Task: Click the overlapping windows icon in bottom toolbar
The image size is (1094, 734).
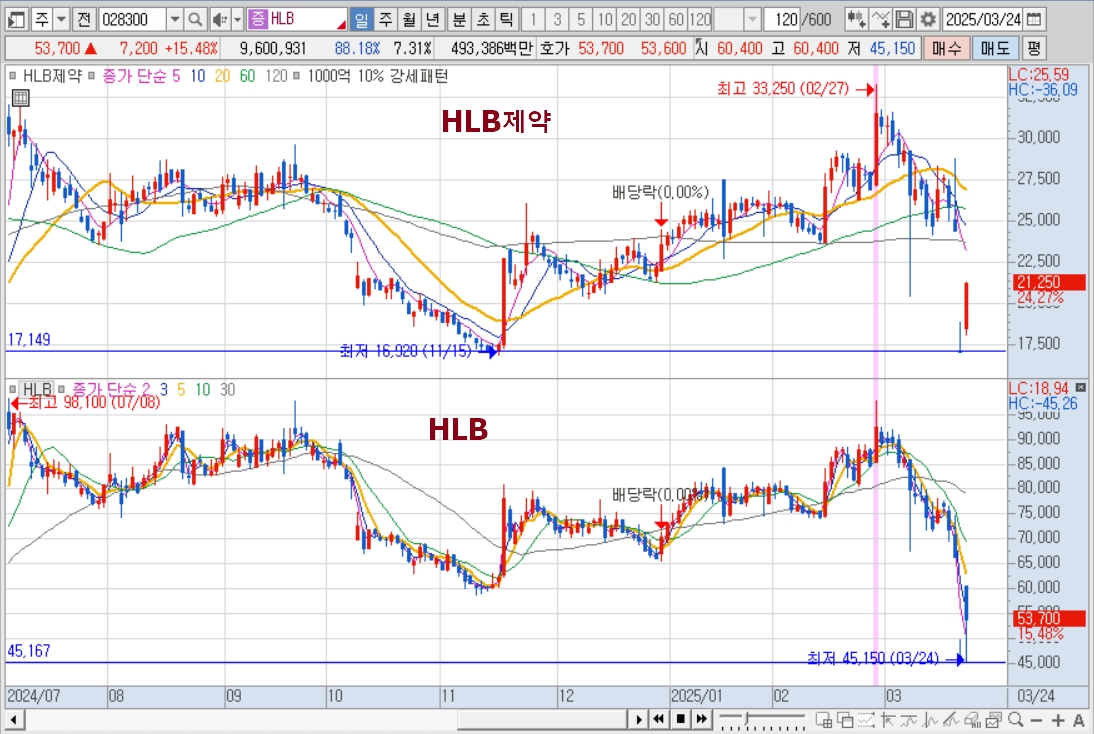Action: [844, 719]
